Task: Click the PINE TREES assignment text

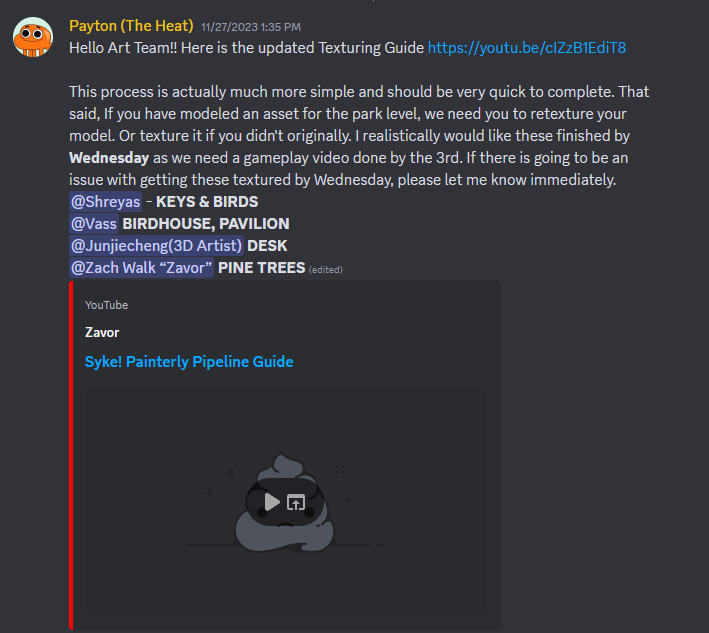Action: click(x=261, y=268)
